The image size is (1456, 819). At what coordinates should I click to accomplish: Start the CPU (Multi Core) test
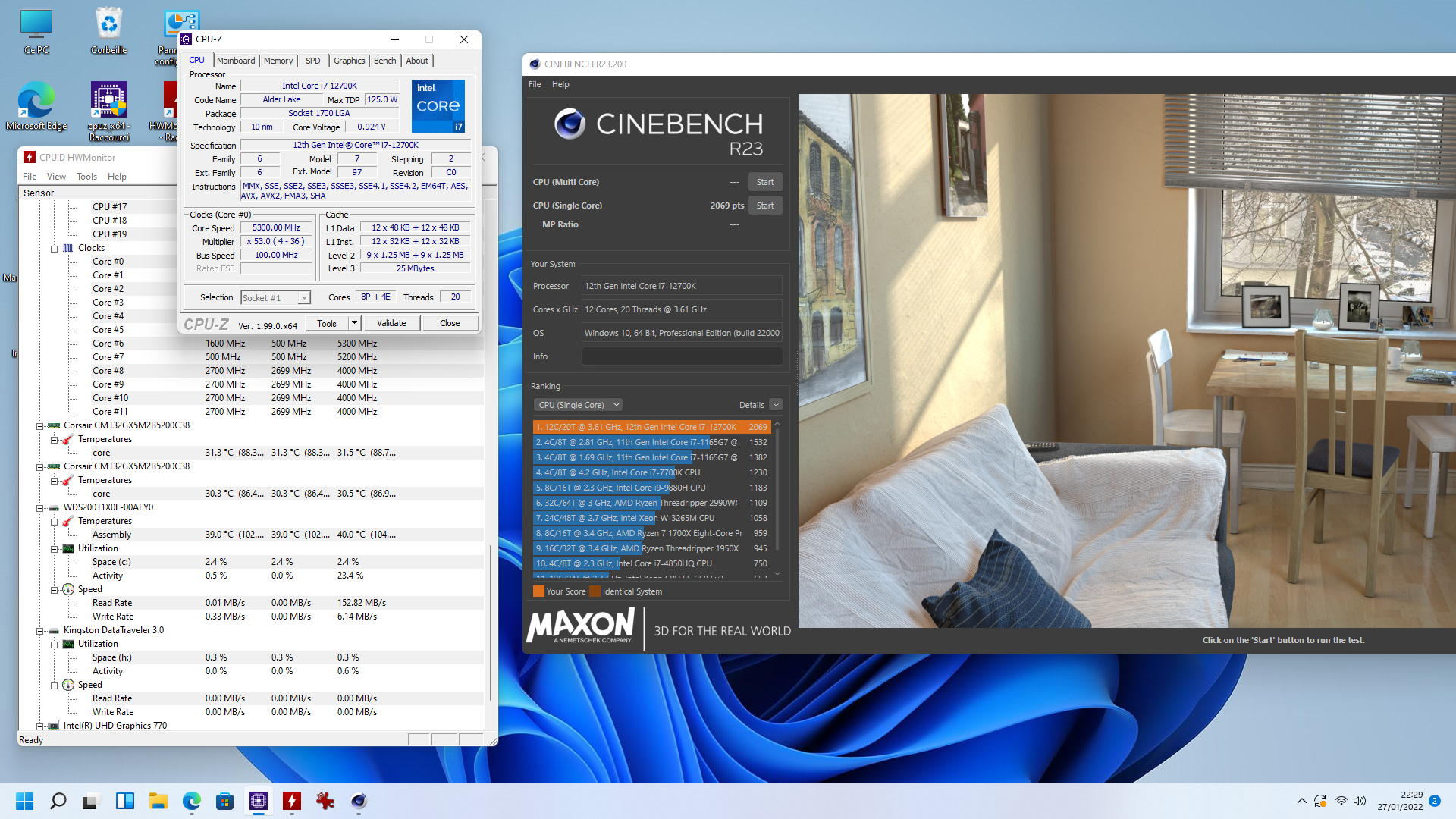pyautogui.click(x=764, y=182)
